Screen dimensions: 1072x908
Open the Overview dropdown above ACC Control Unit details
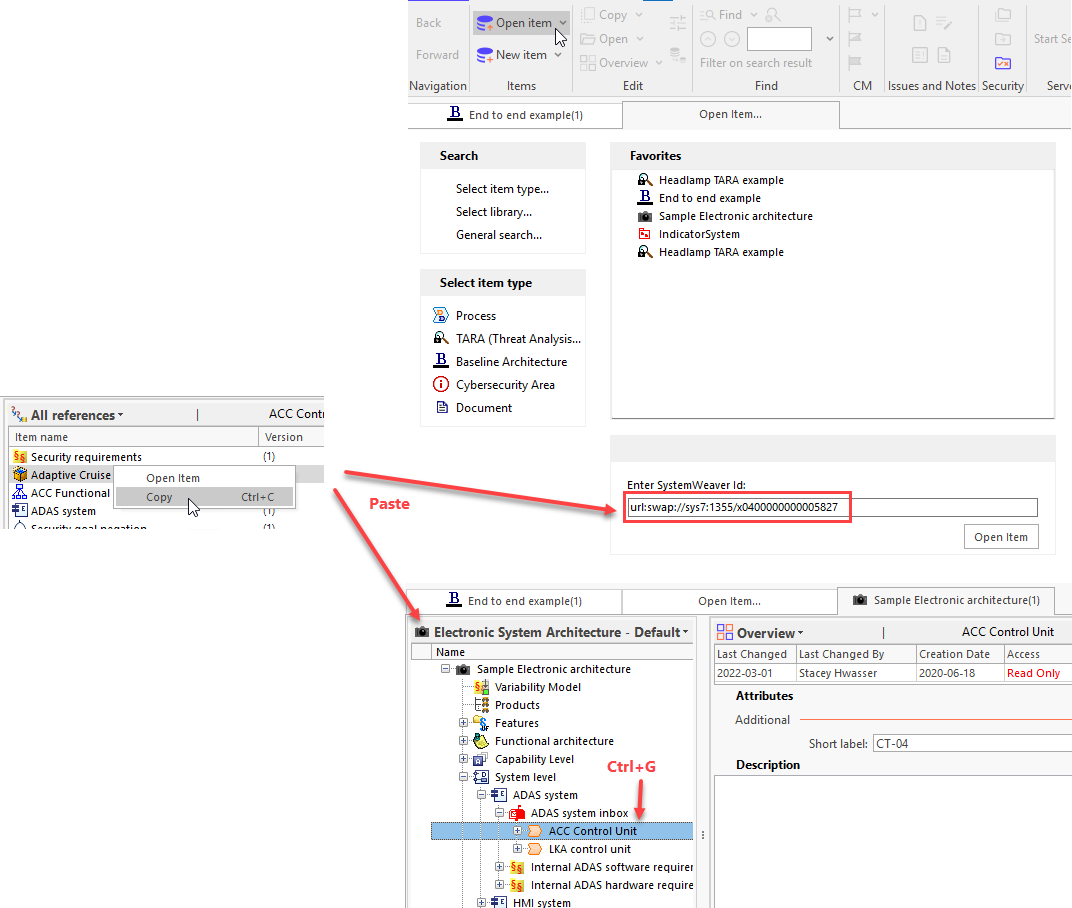point(801,632)
